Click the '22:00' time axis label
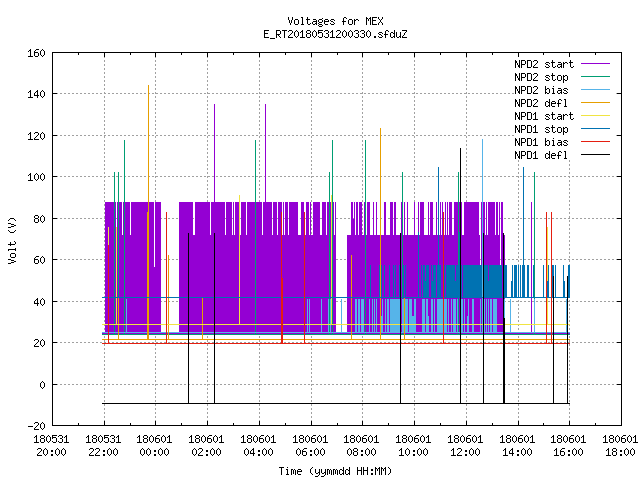The width and height of the screenshot is (640, 480). [103, 452]
